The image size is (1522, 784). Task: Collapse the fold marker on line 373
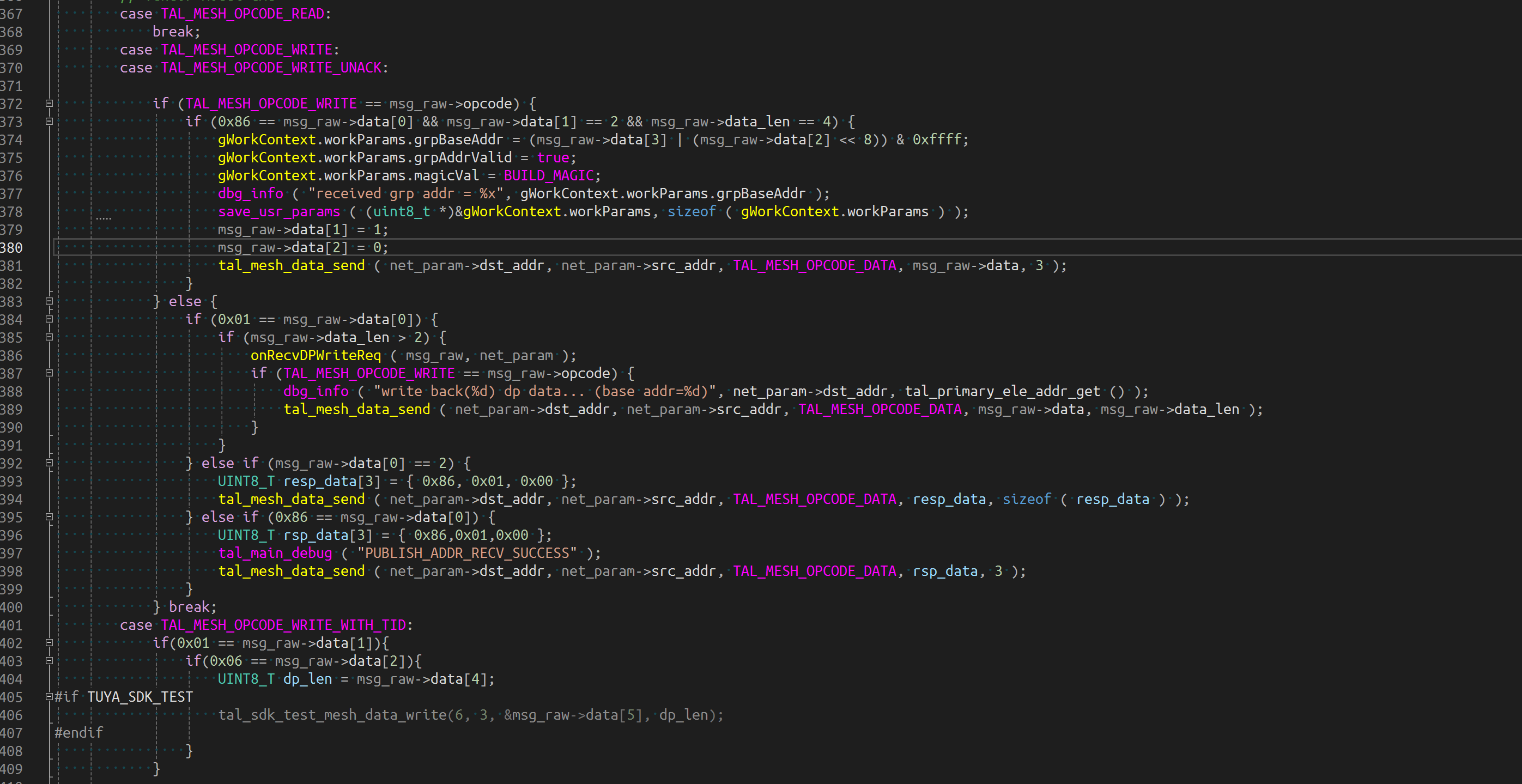(50, 121)
